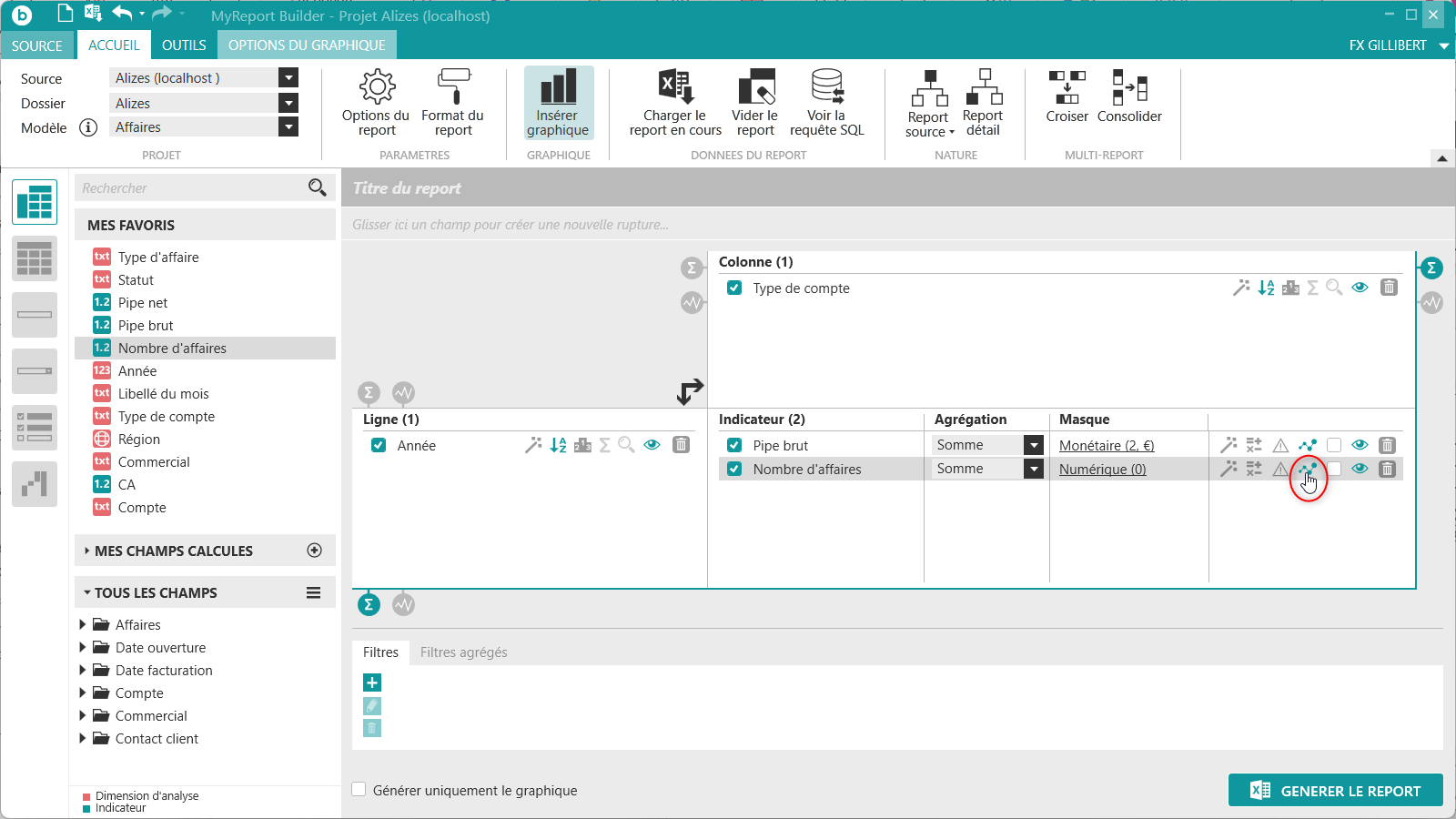Switch to the OUTILS ribbon tab
Screen dimensions: 1456x819
coord(184,45)
